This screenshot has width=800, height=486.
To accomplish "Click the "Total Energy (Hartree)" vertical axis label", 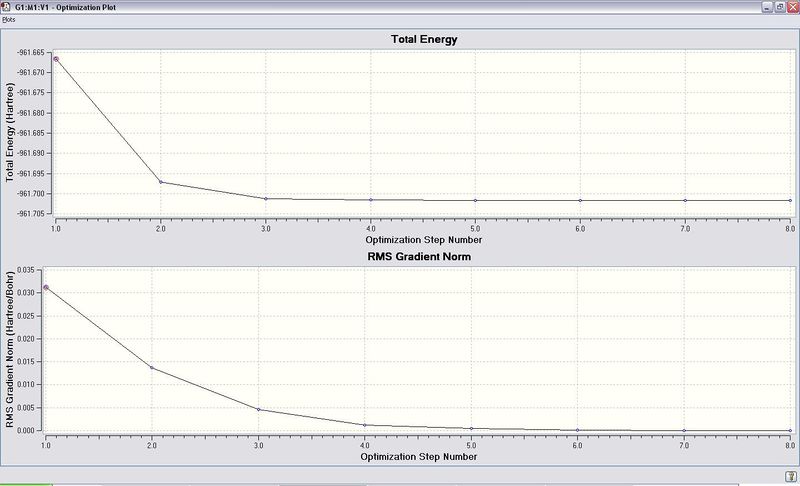I will click(9, 133).
